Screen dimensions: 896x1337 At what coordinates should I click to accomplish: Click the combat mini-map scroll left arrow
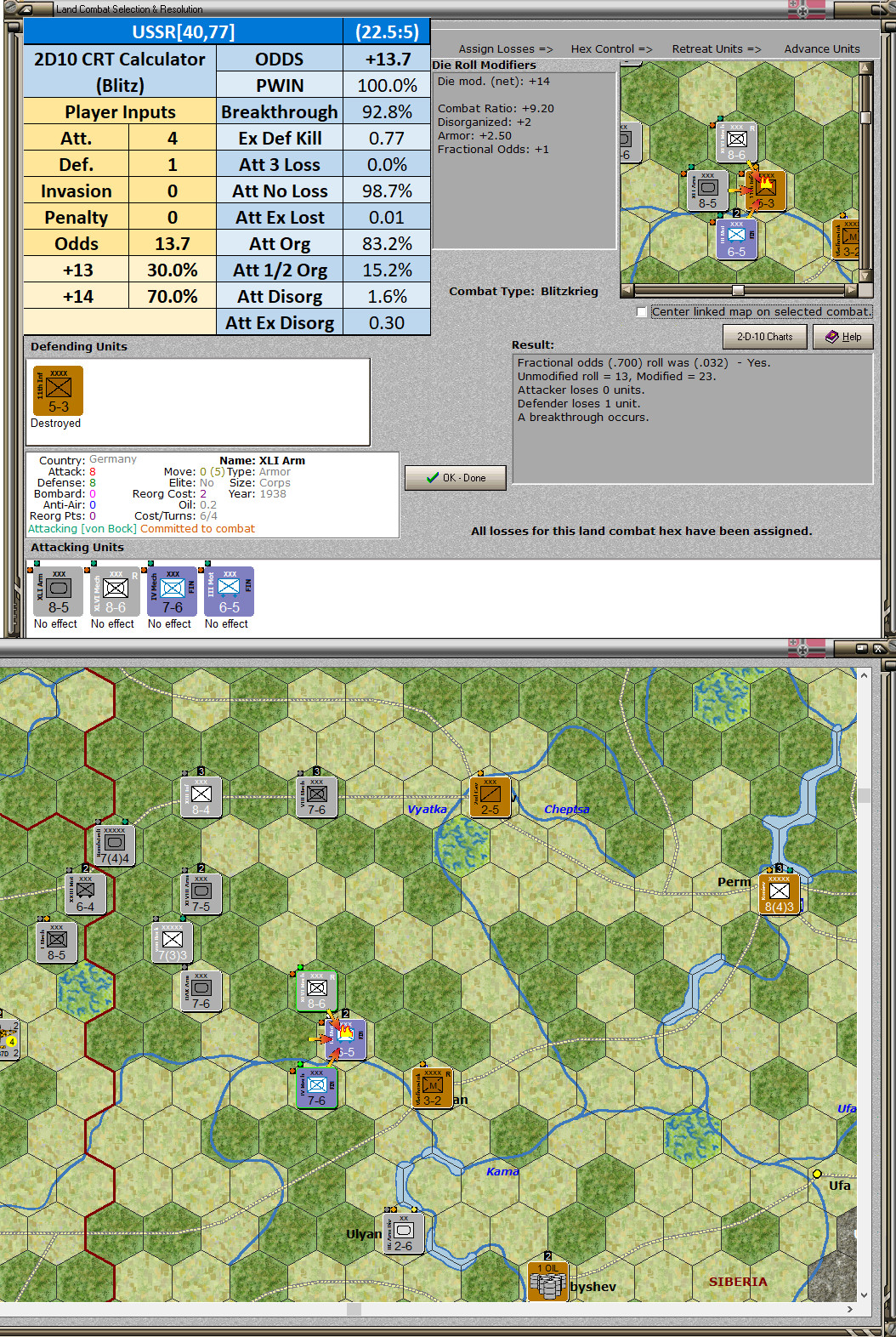(627, 290)
